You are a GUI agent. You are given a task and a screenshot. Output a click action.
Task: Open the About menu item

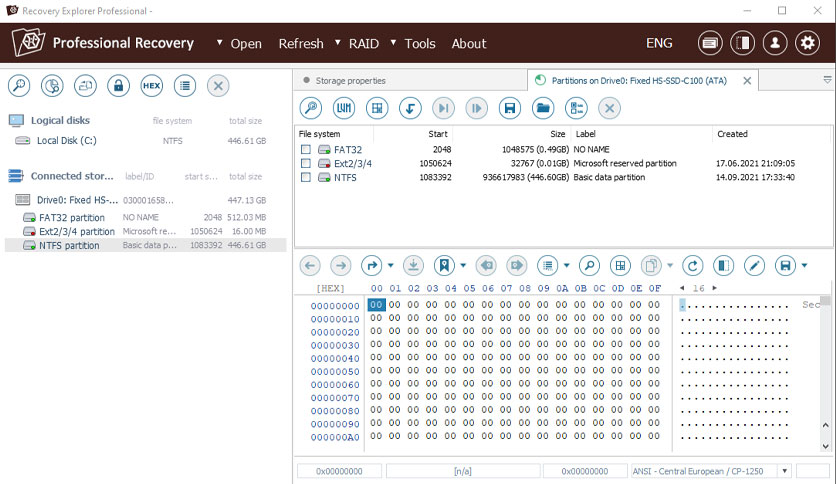coord(469,44)
